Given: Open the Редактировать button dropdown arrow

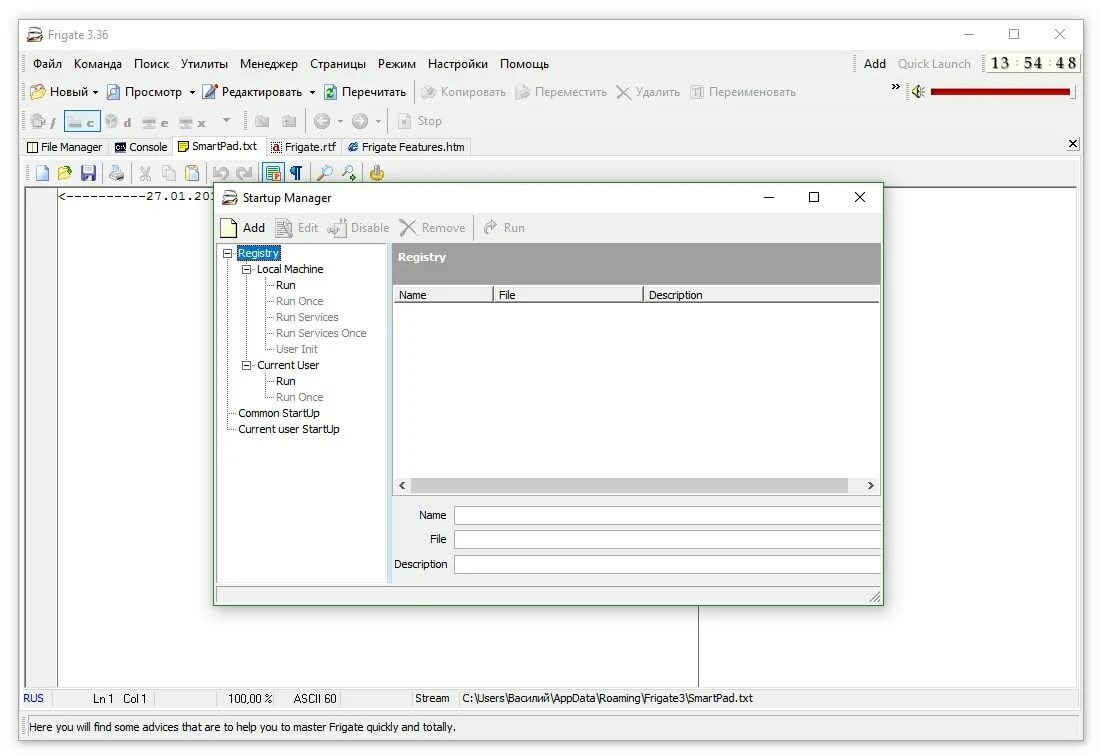Looking at the screenshot, I should point(312,92).
